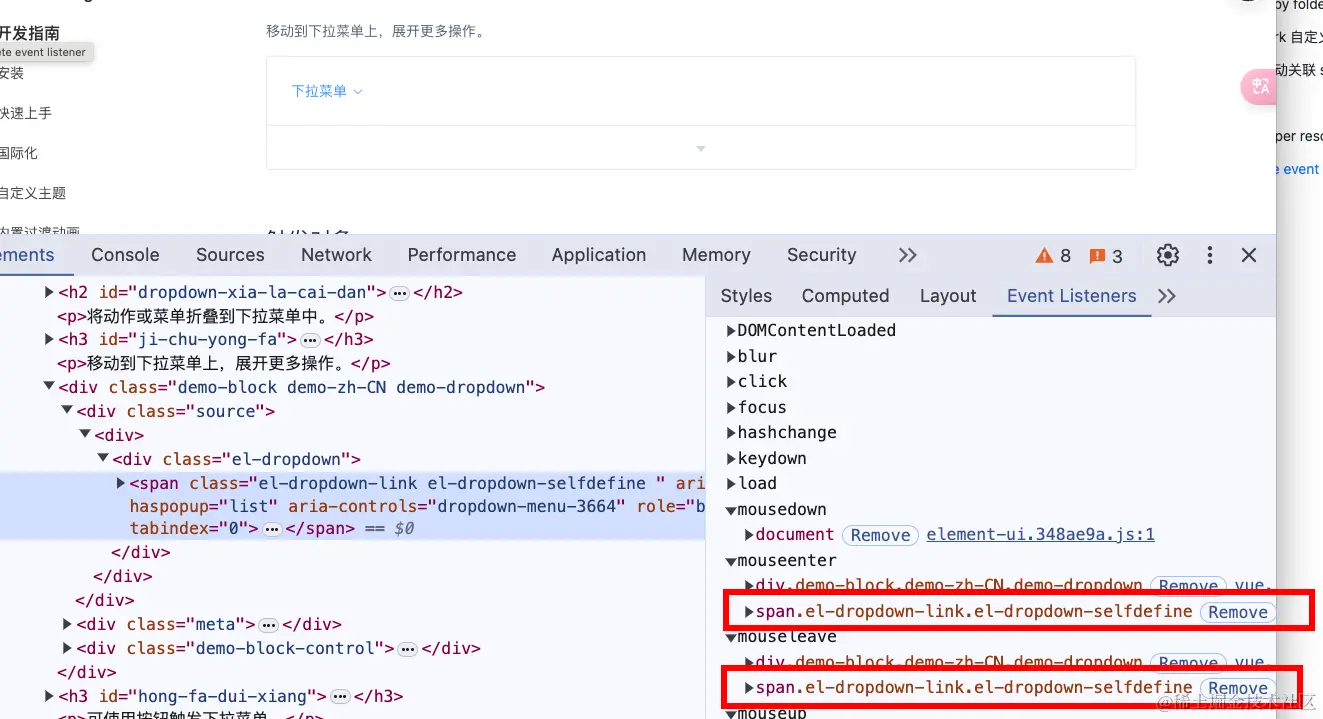
Task: Open the Network tab
Action: pyautogui.click(x=336, y=255)
